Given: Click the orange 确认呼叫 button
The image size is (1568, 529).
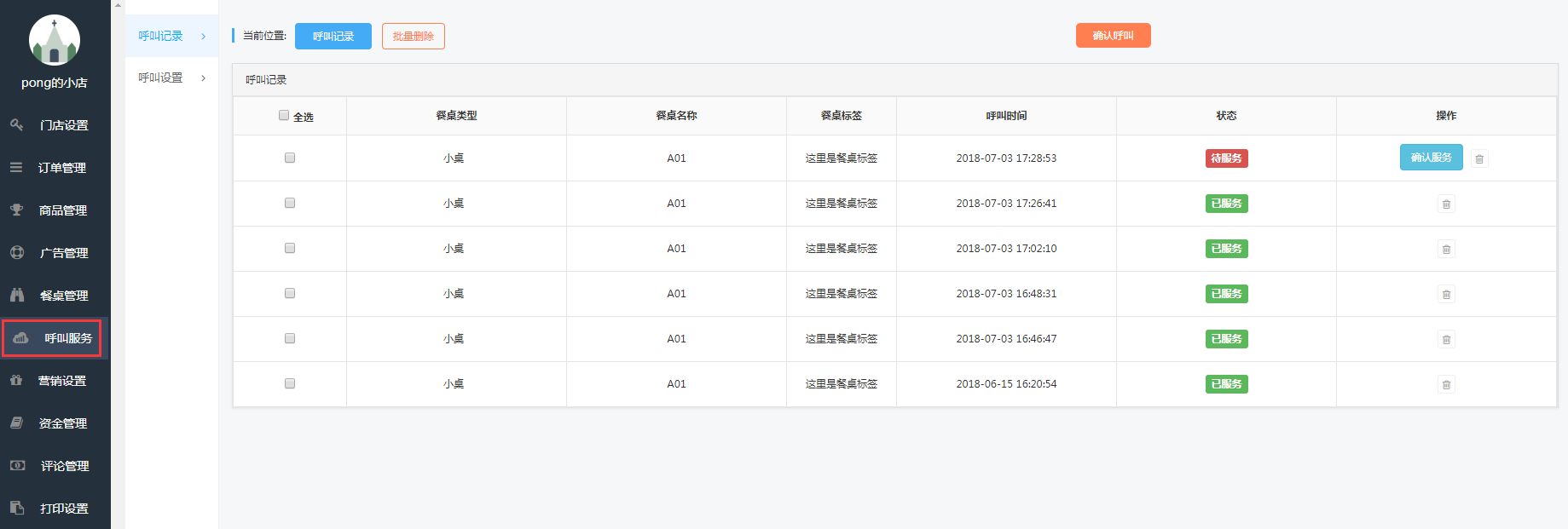Looking at the screenshot, I should 1113,36.
